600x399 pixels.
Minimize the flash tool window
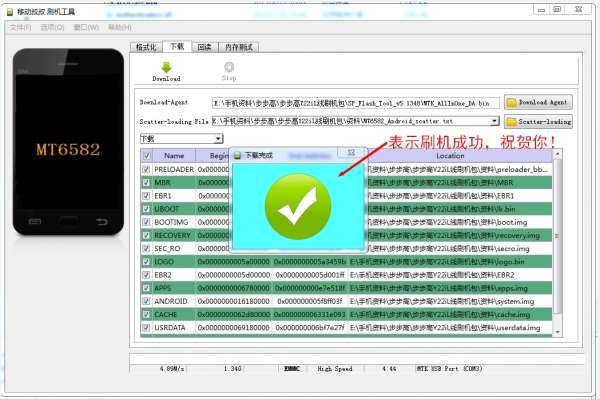click(x=541, y=10)
